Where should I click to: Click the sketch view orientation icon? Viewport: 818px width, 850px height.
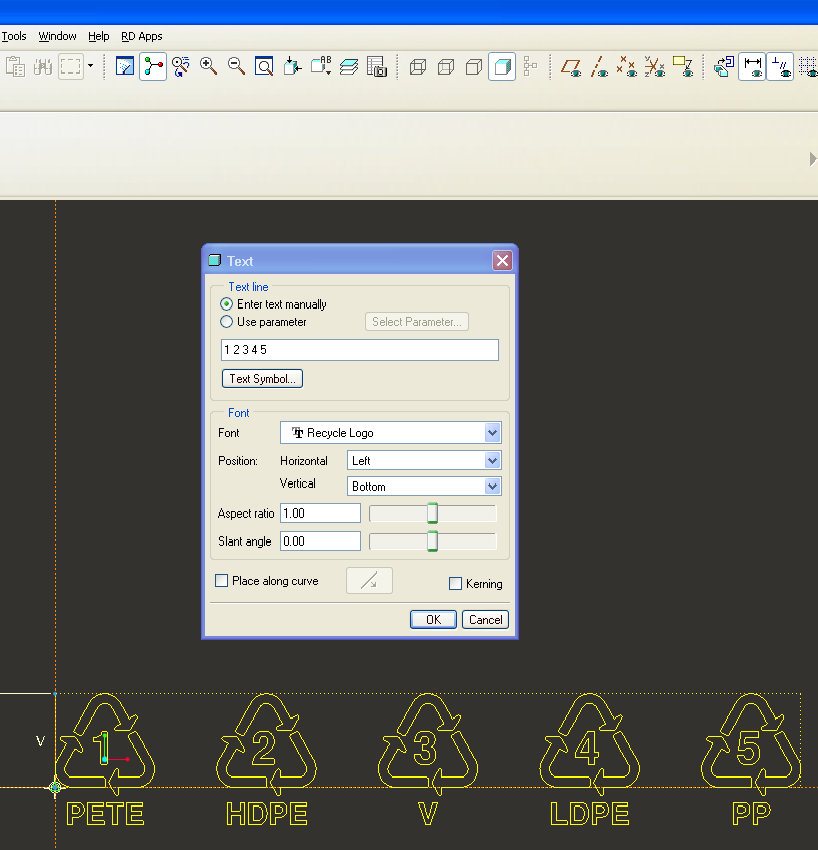[x=724, y=67]
